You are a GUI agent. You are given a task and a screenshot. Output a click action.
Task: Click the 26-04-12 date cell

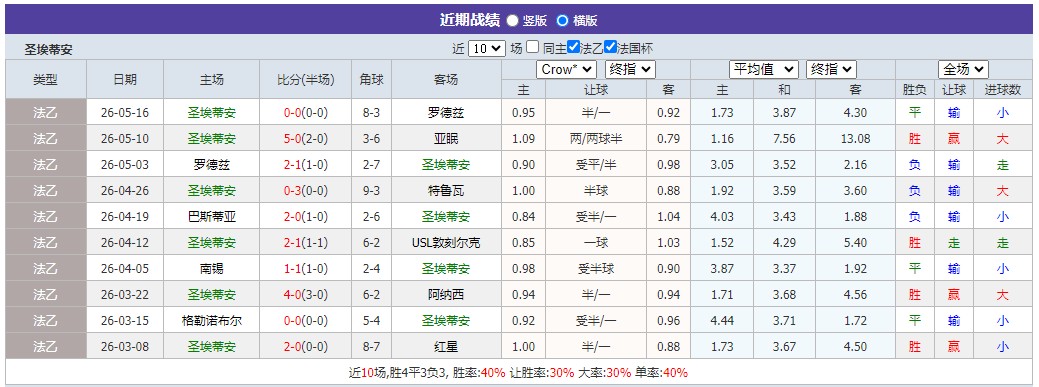[x=125, y=243]
